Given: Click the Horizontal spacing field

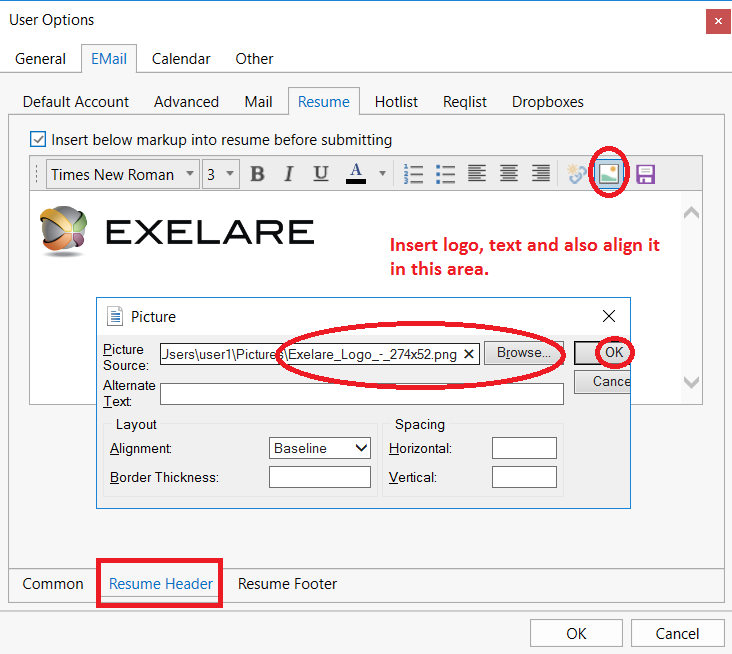Looking at the screenshot, I should (524, 448).
